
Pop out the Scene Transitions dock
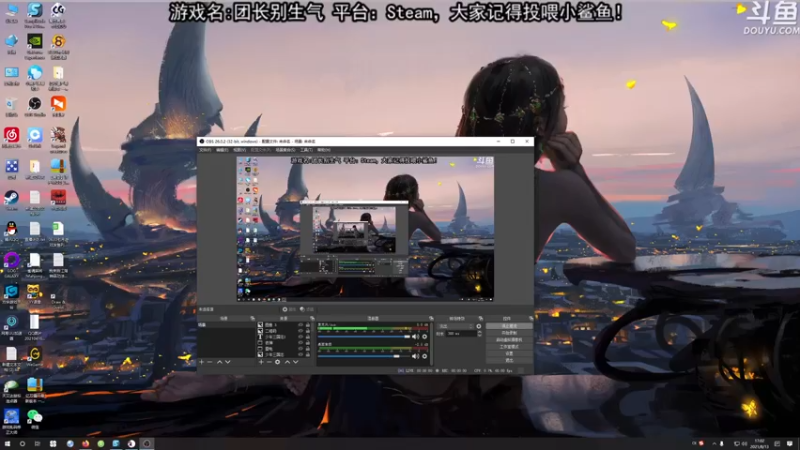(x=480, y=318)
